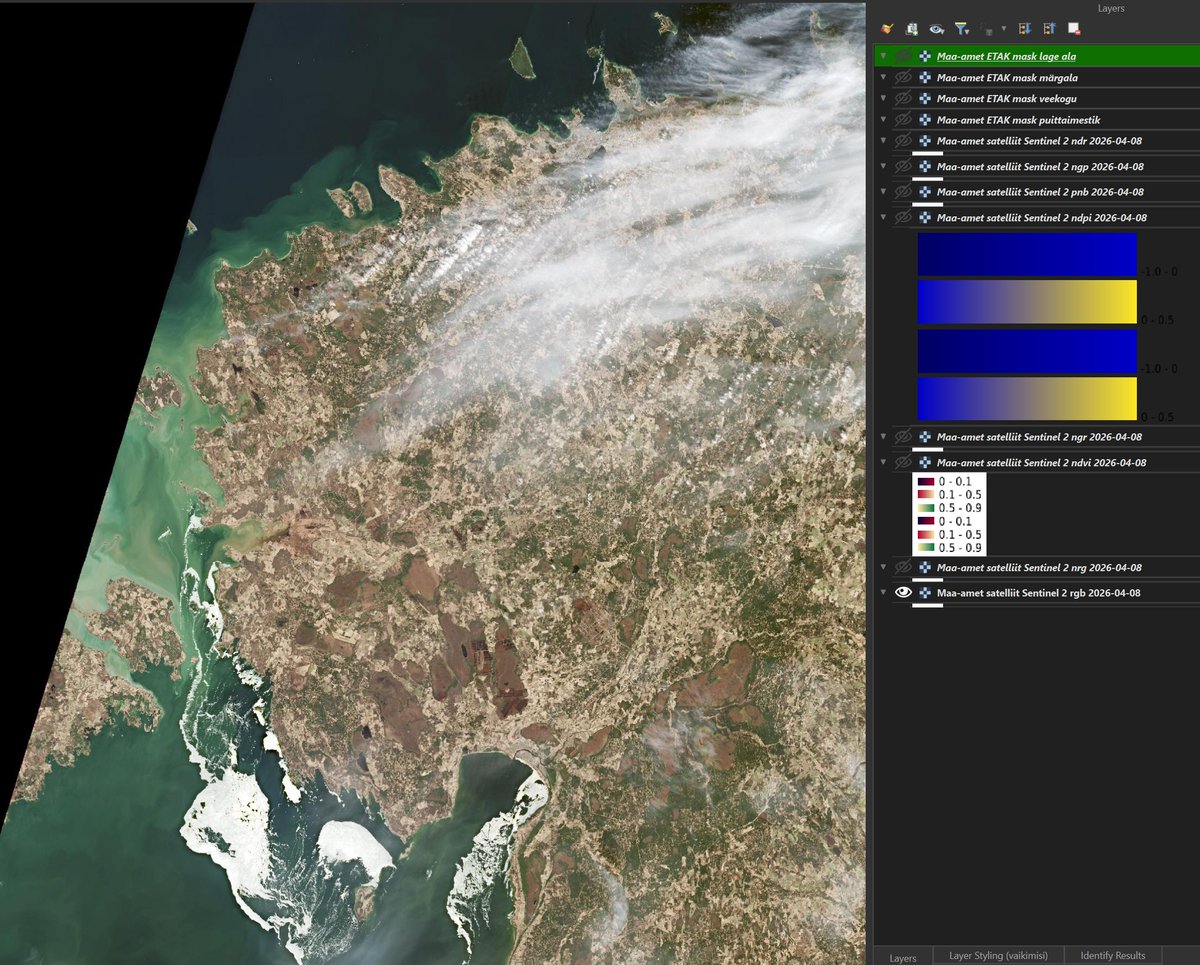The image size is (1200, 965).
Task: Click raster icon of Sentinel 2 ngr layer
Action: tap(926, 436)
